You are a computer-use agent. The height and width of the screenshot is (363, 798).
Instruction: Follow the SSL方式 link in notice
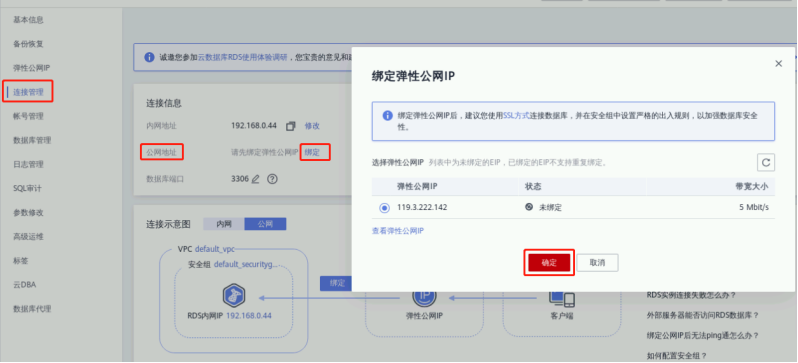click(x=517, y=116)
